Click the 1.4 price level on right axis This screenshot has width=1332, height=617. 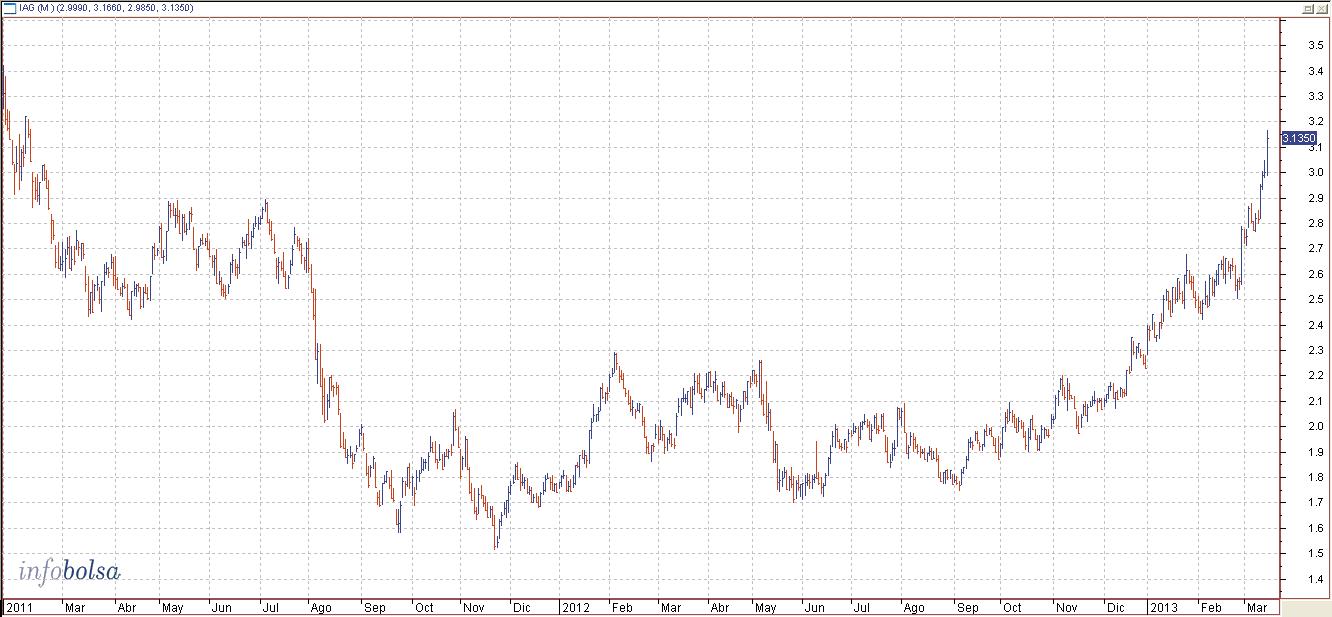(x=1316, y=579)
